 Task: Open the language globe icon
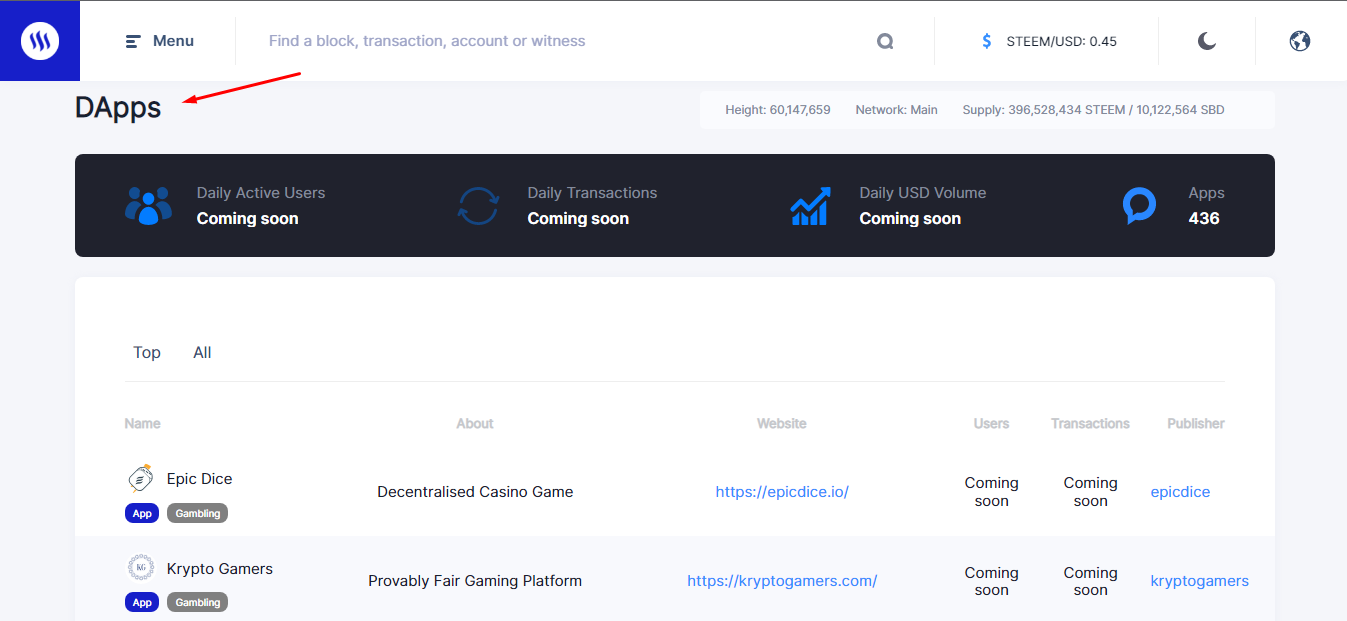coord(1300,41)
